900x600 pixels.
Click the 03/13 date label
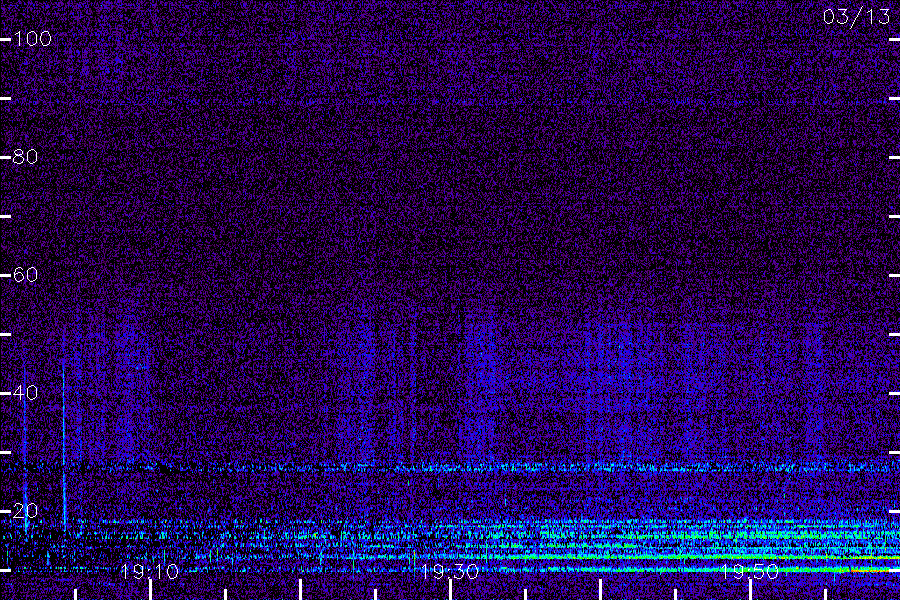pyautogui.click(x=856, y=17)
